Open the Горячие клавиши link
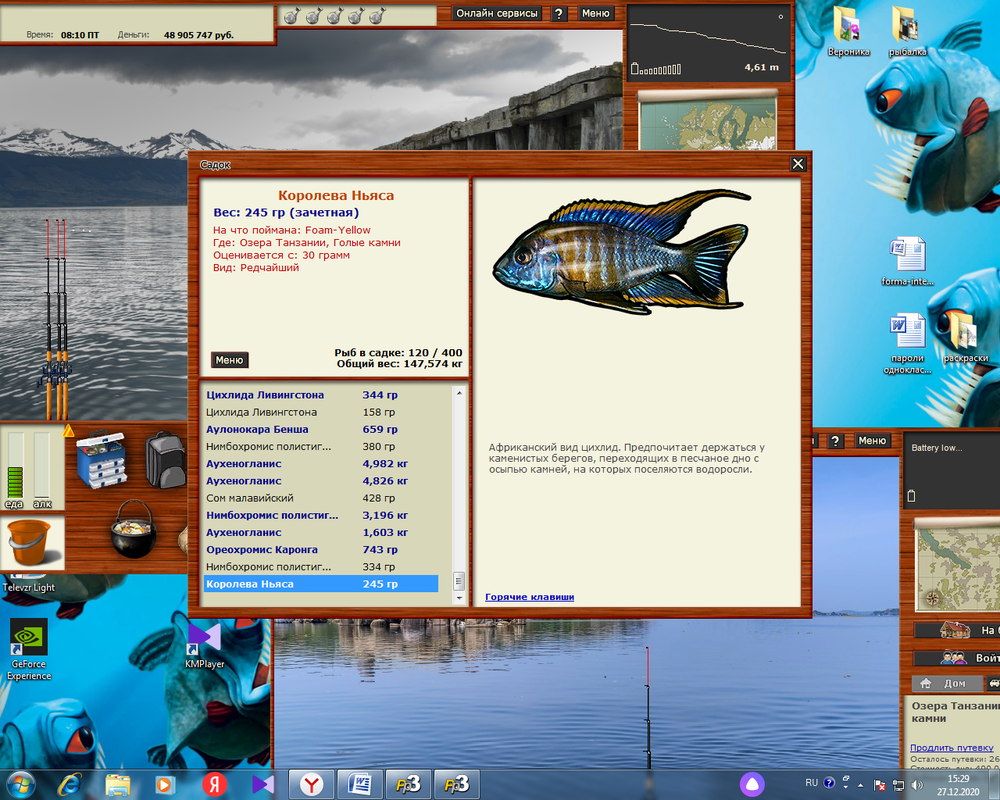 pyautogui.click(x=529, y=597)
